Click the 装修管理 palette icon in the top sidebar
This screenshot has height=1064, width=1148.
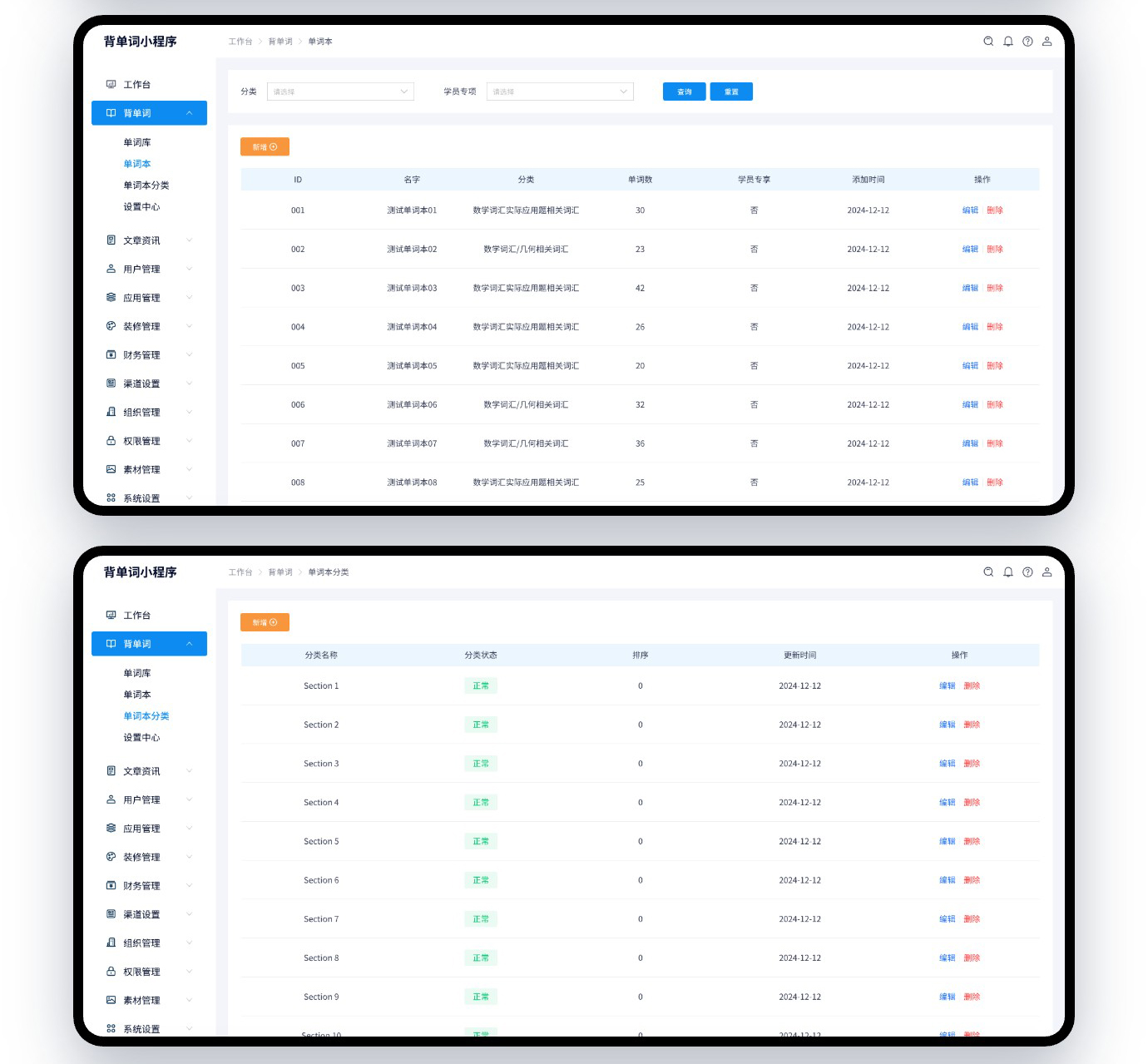click(111, 326)
